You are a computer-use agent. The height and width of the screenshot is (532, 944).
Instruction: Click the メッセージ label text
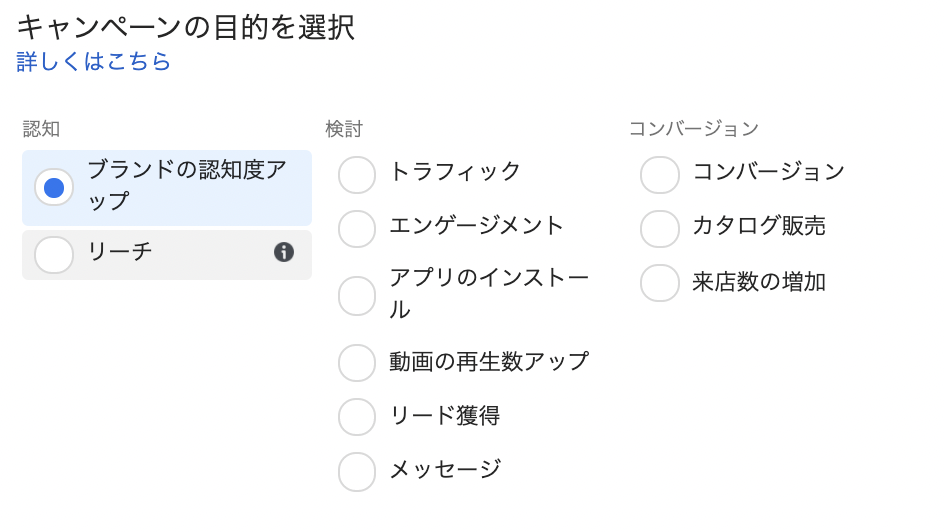coord(445,469)
